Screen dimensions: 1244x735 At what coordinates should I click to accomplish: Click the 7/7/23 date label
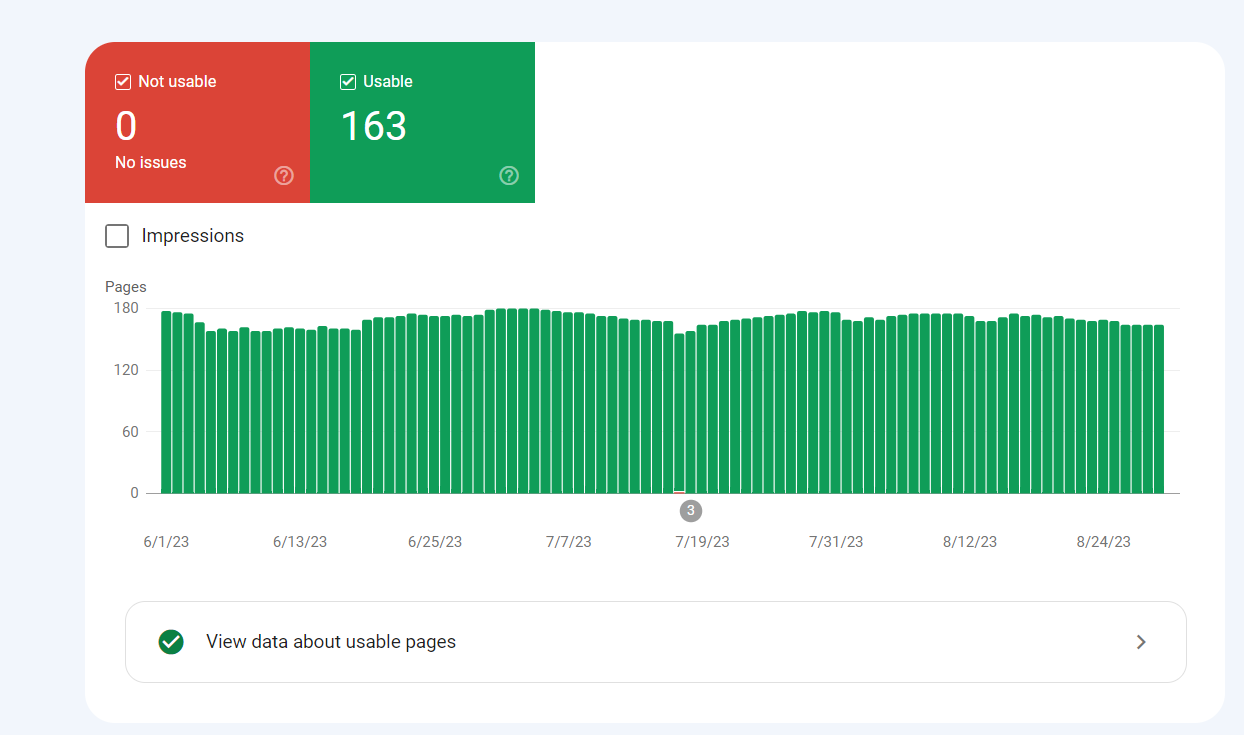tap(568, 542)
